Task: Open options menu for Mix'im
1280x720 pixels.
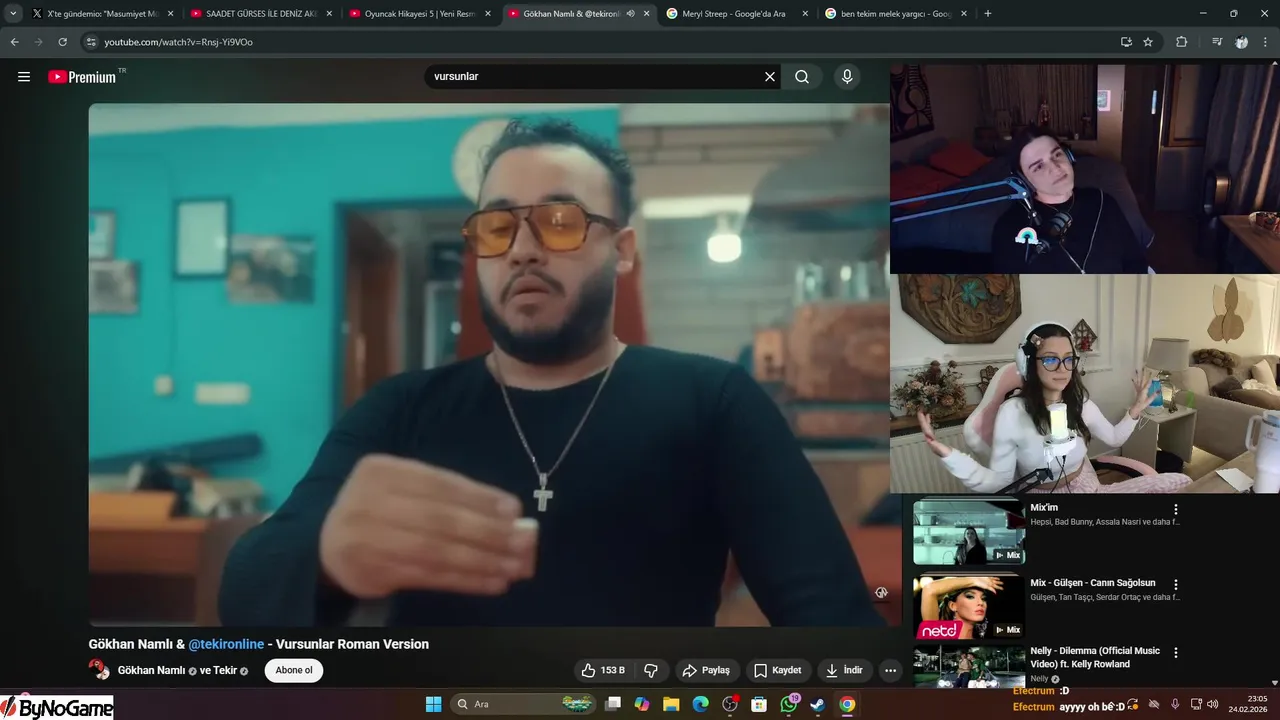Action: tap(1176, 510)
